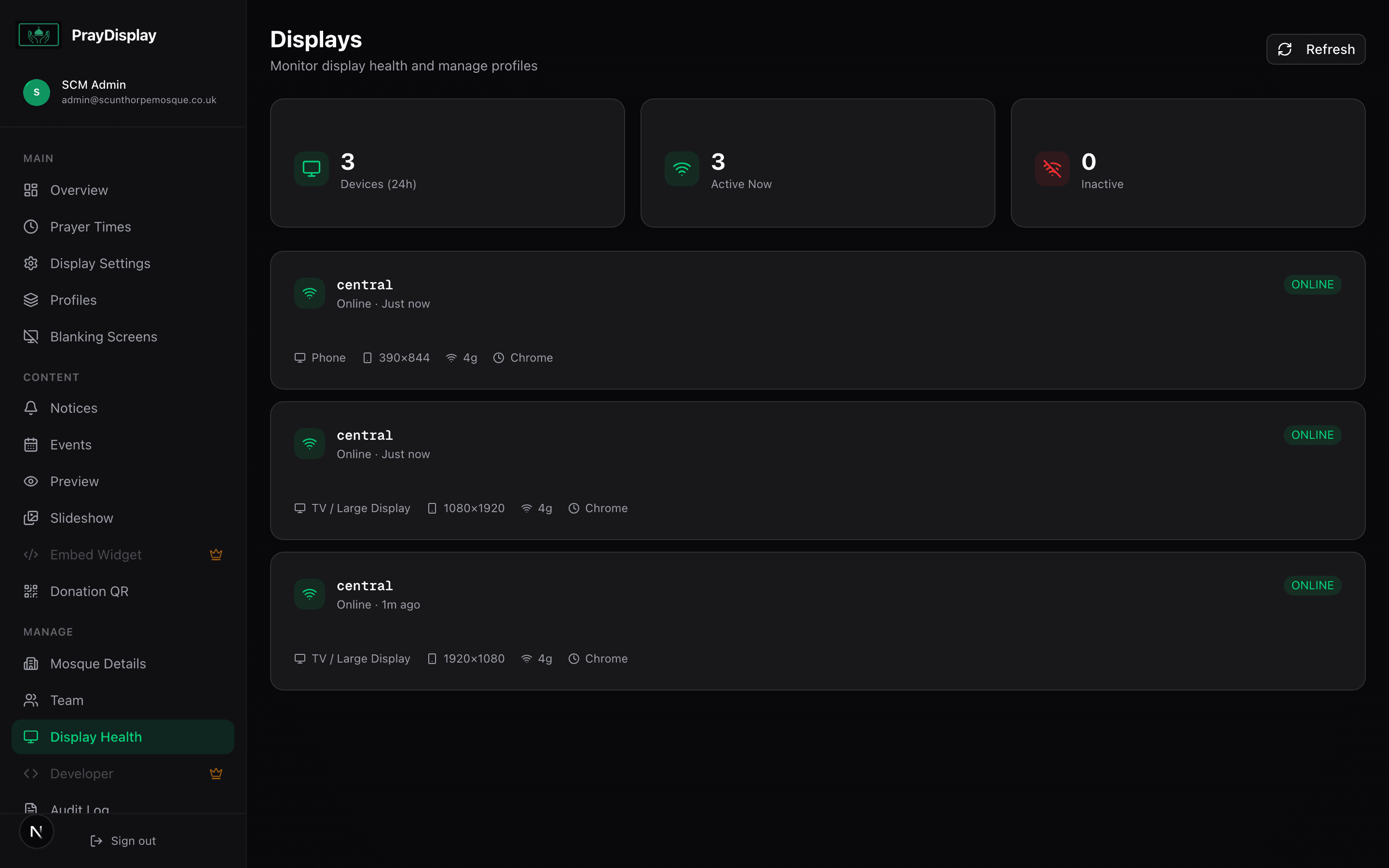1389x868 pixels.
Task: Click the red inactive wifi icon on Inactive card
Action: coord(1051,168)
